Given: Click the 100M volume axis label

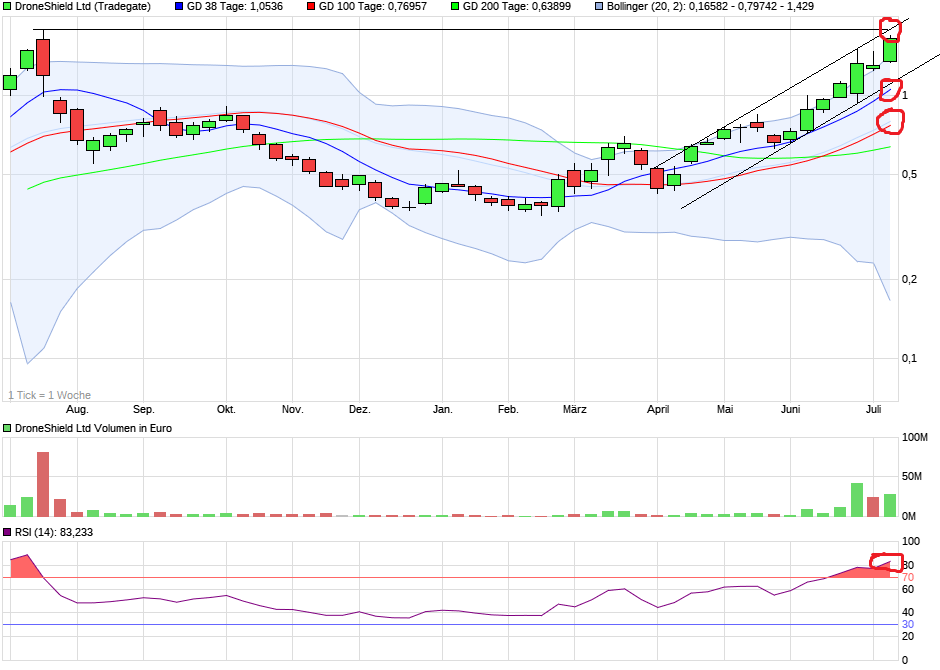Looking at the screenshot, I should (x=915, y=437).
